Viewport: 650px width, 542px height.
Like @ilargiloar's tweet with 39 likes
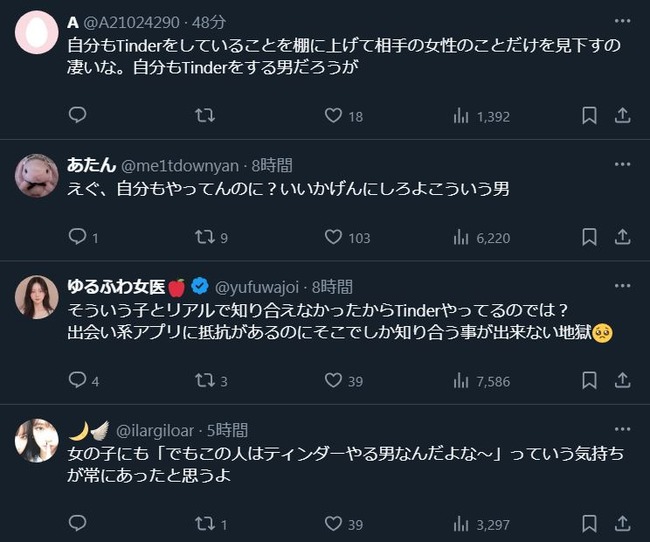(334, 523)
